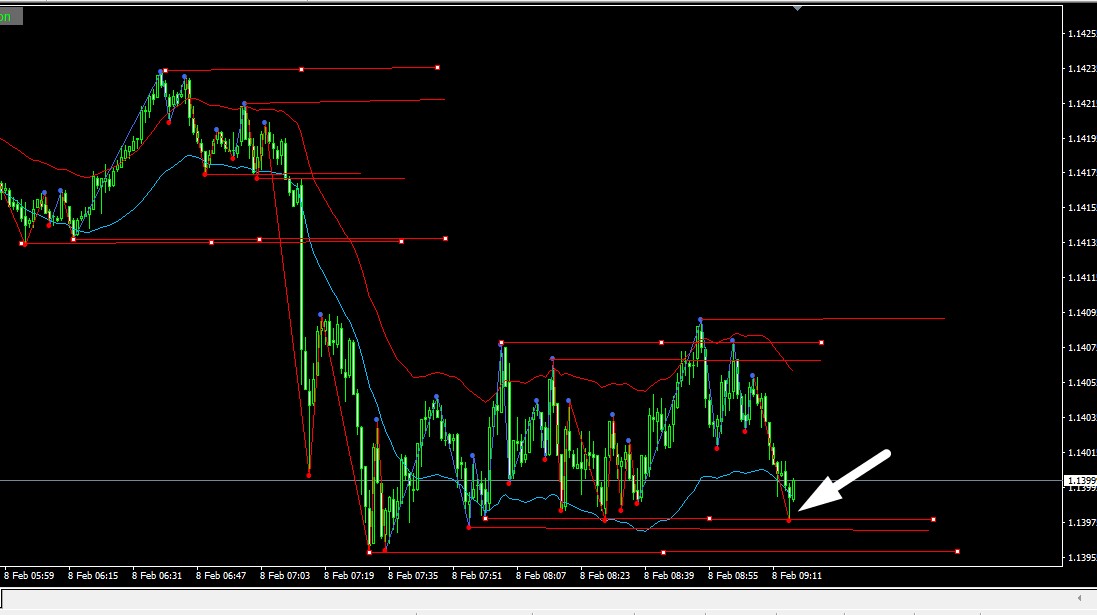Click the gray chart shift triangle marker
The height and width of the screenshot is (615, 1097).
tap(797, 8)
